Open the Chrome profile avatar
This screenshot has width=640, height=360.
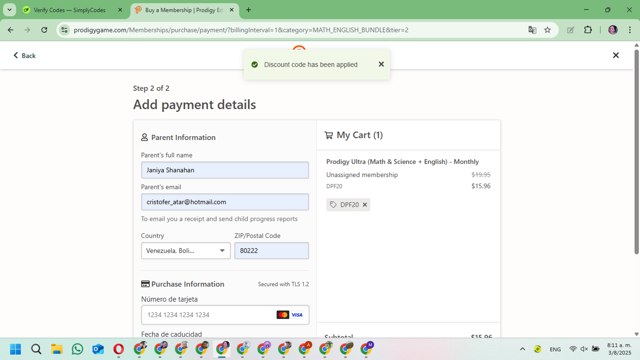click(x=613, y=30)
